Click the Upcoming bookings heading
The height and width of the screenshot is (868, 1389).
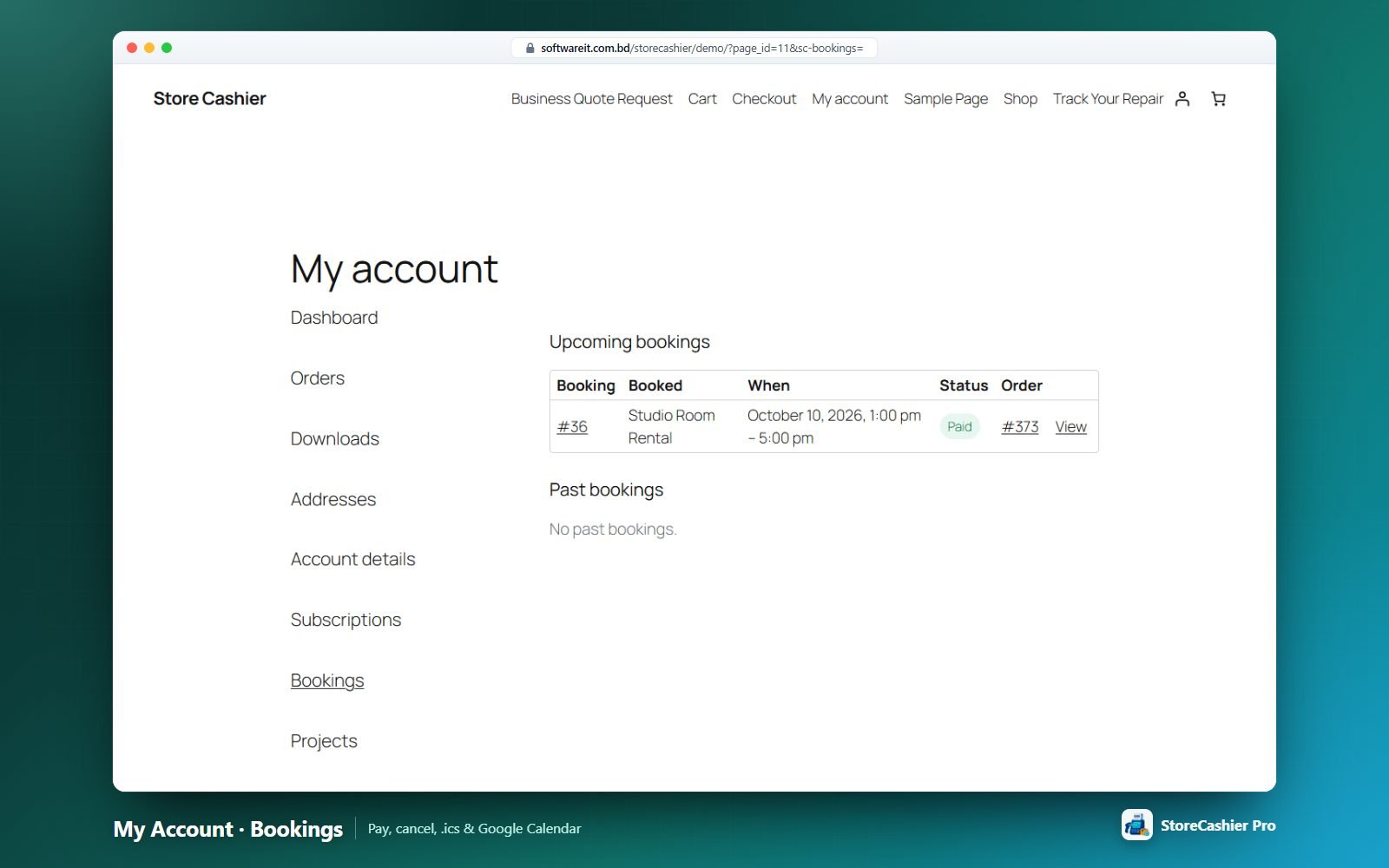(629, 342)
